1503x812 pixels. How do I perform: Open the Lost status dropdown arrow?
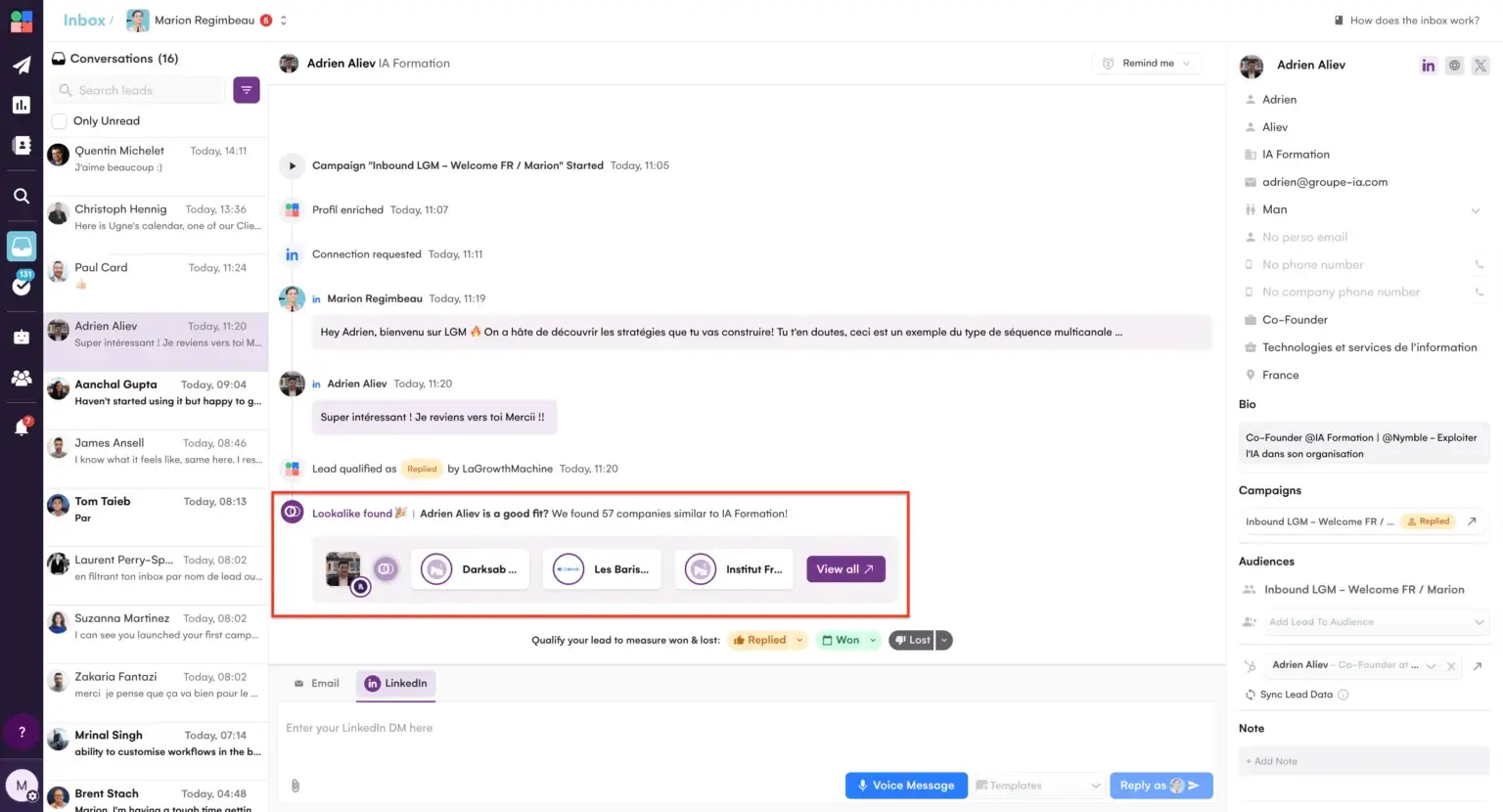pos(944,641)
